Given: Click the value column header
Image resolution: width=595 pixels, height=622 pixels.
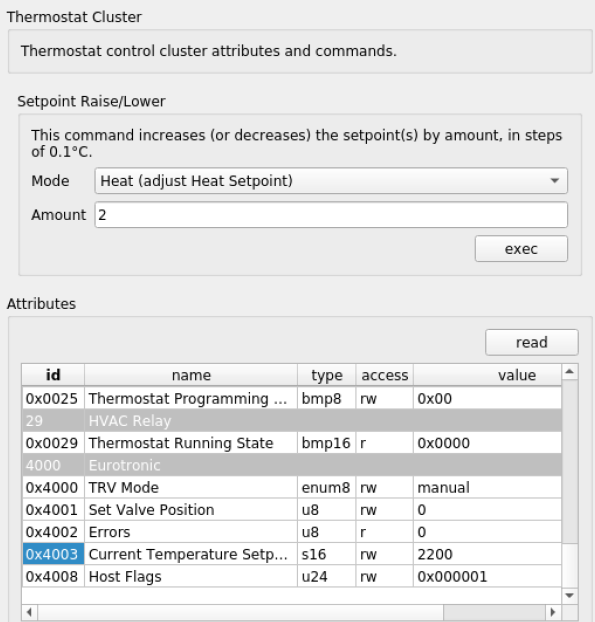Looking at the screenshot, I should click(x=488, y=375).
